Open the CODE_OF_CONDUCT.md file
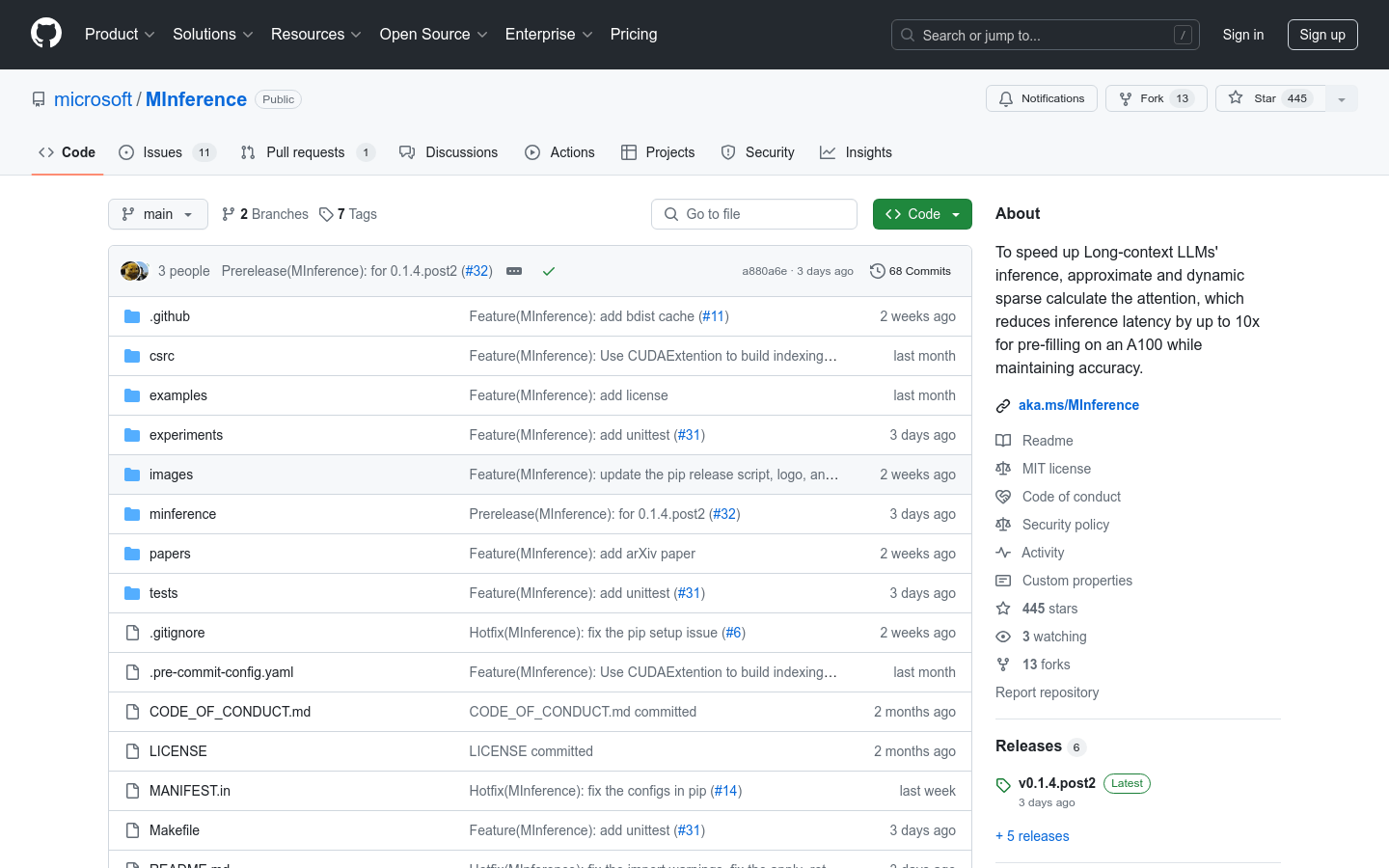The height and width of the screenshot is (868, 1389). [x=230, y=712]
